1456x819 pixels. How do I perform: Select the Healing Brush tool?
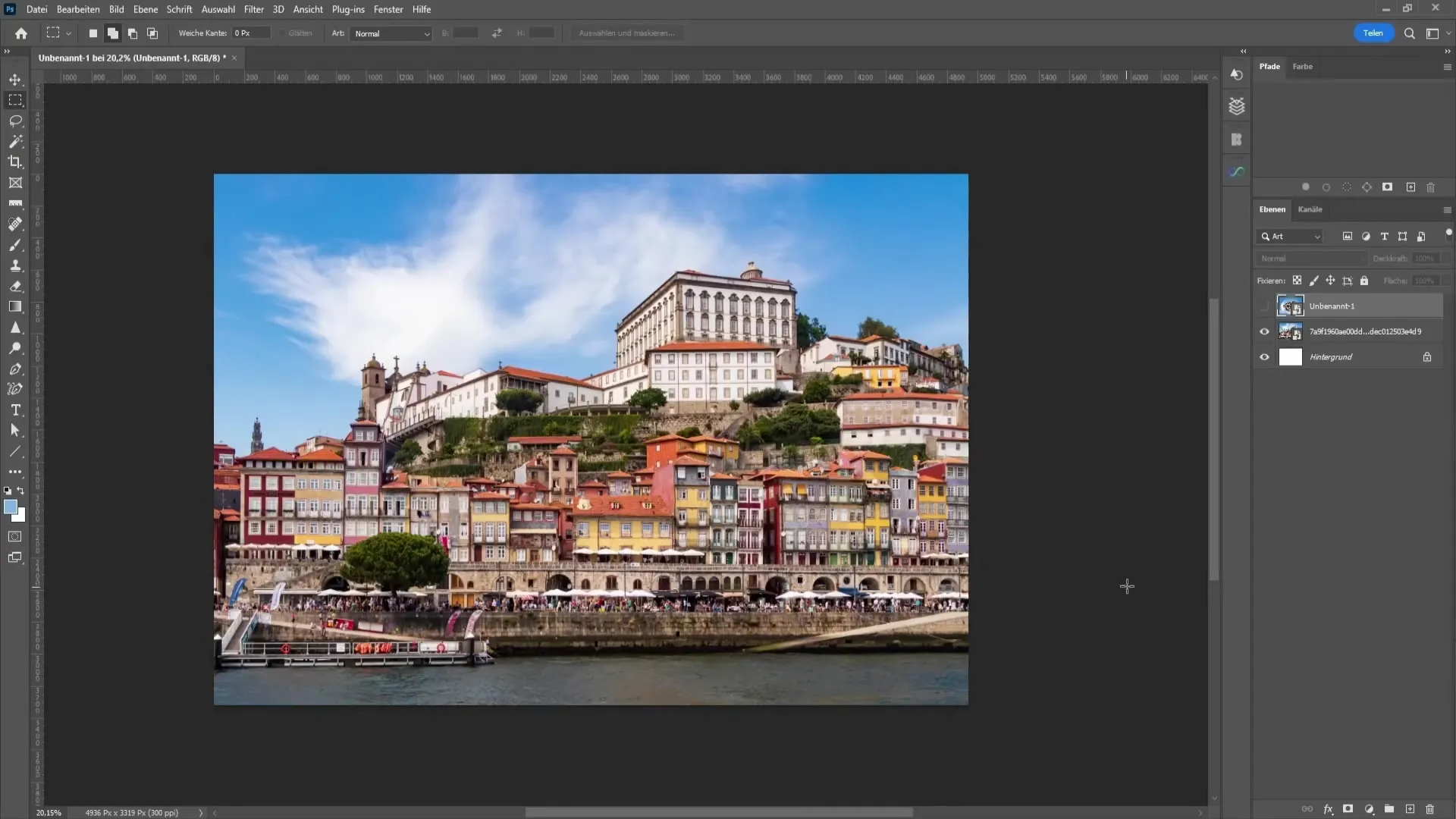[15, 224]
